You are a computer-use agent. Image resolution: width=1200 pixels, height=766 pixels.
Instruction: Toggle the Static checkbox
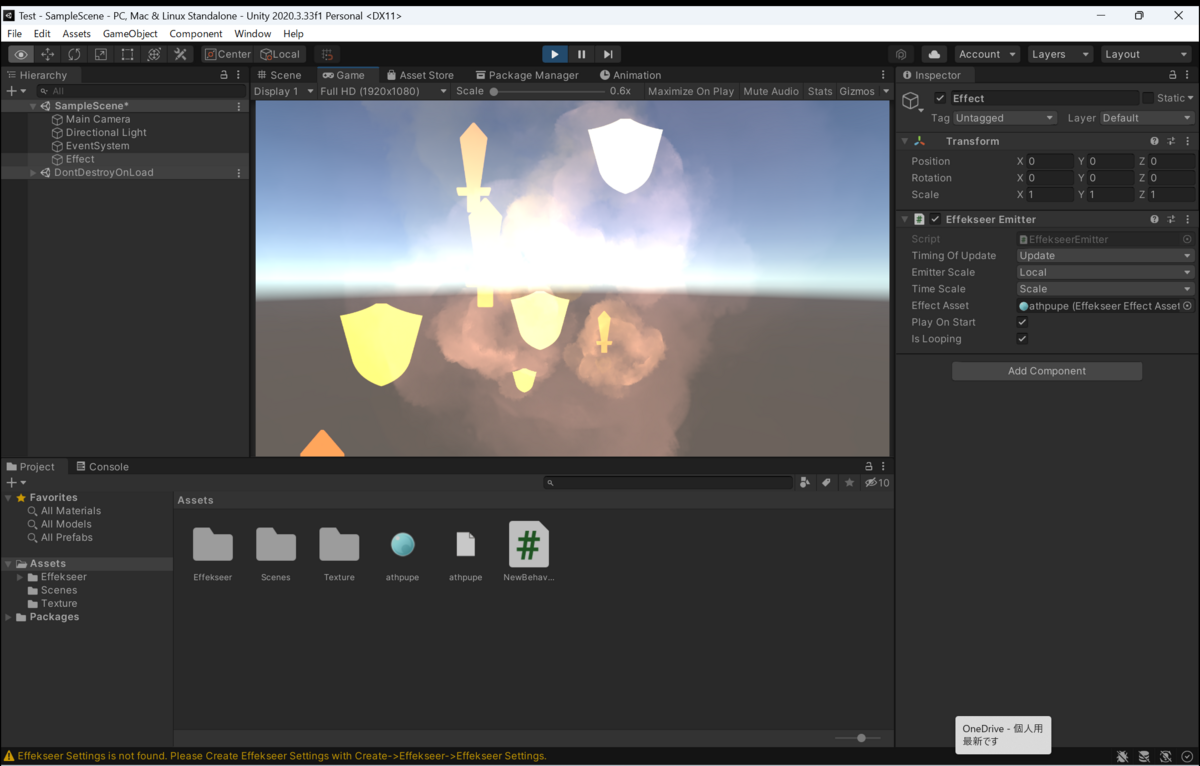tap(1148, 98)
